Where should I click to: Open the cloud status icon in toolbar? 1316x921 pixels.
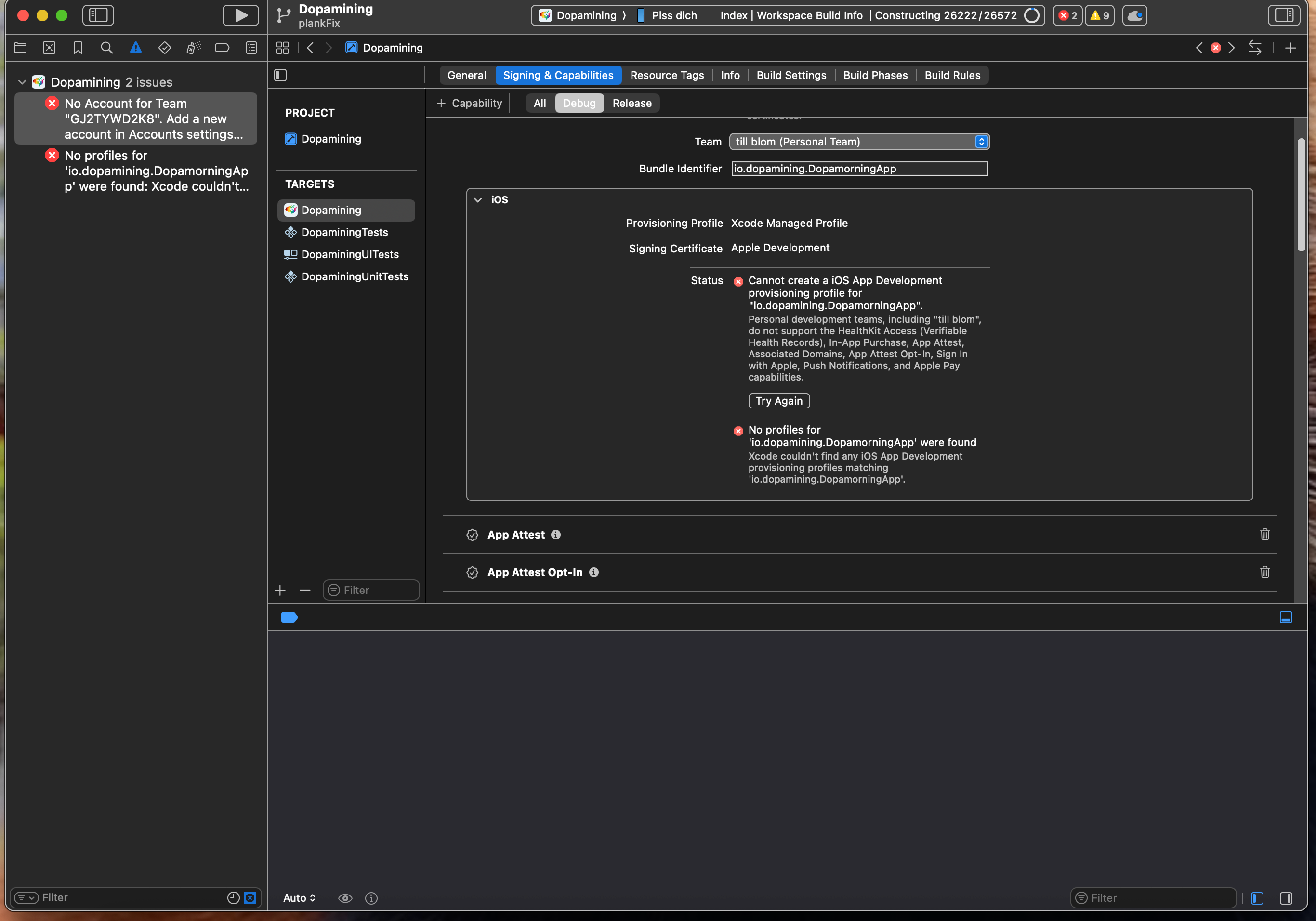point(1134,15)
